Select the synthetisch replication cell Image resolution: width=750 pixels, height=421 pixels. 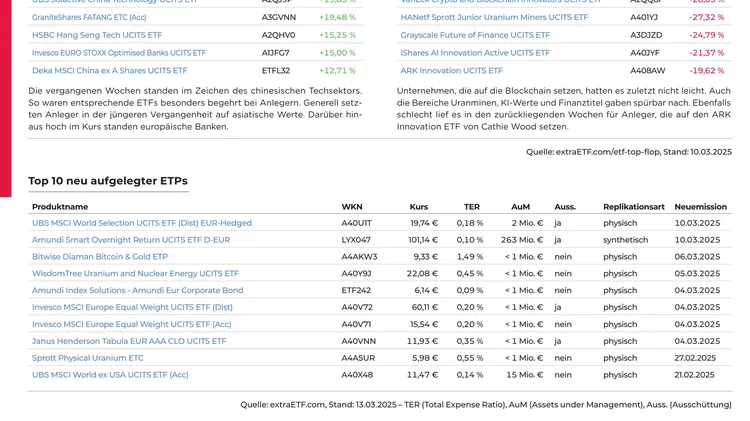(626, 240)
